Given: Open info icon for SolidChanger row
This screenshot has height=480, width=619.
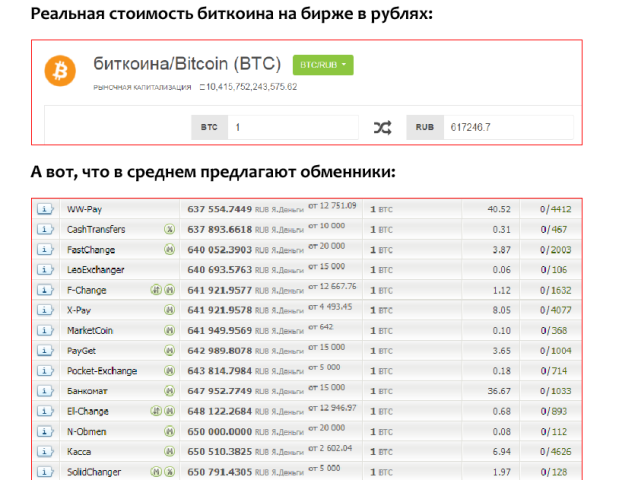Looking at the screenshot, I should click(x=45, y=472).
